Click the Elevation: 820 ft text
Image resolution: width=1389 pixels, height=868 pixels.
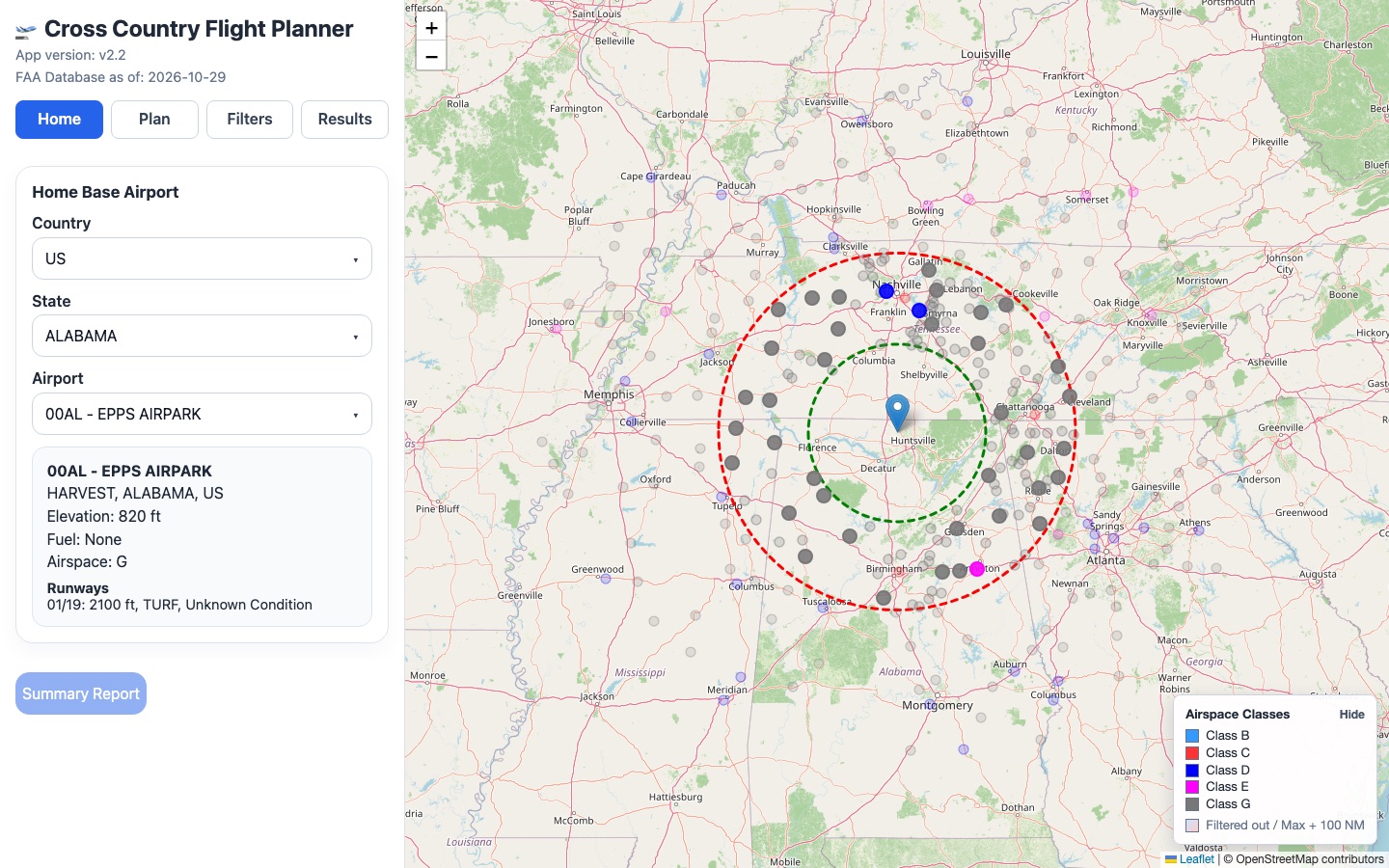[104, 516]
